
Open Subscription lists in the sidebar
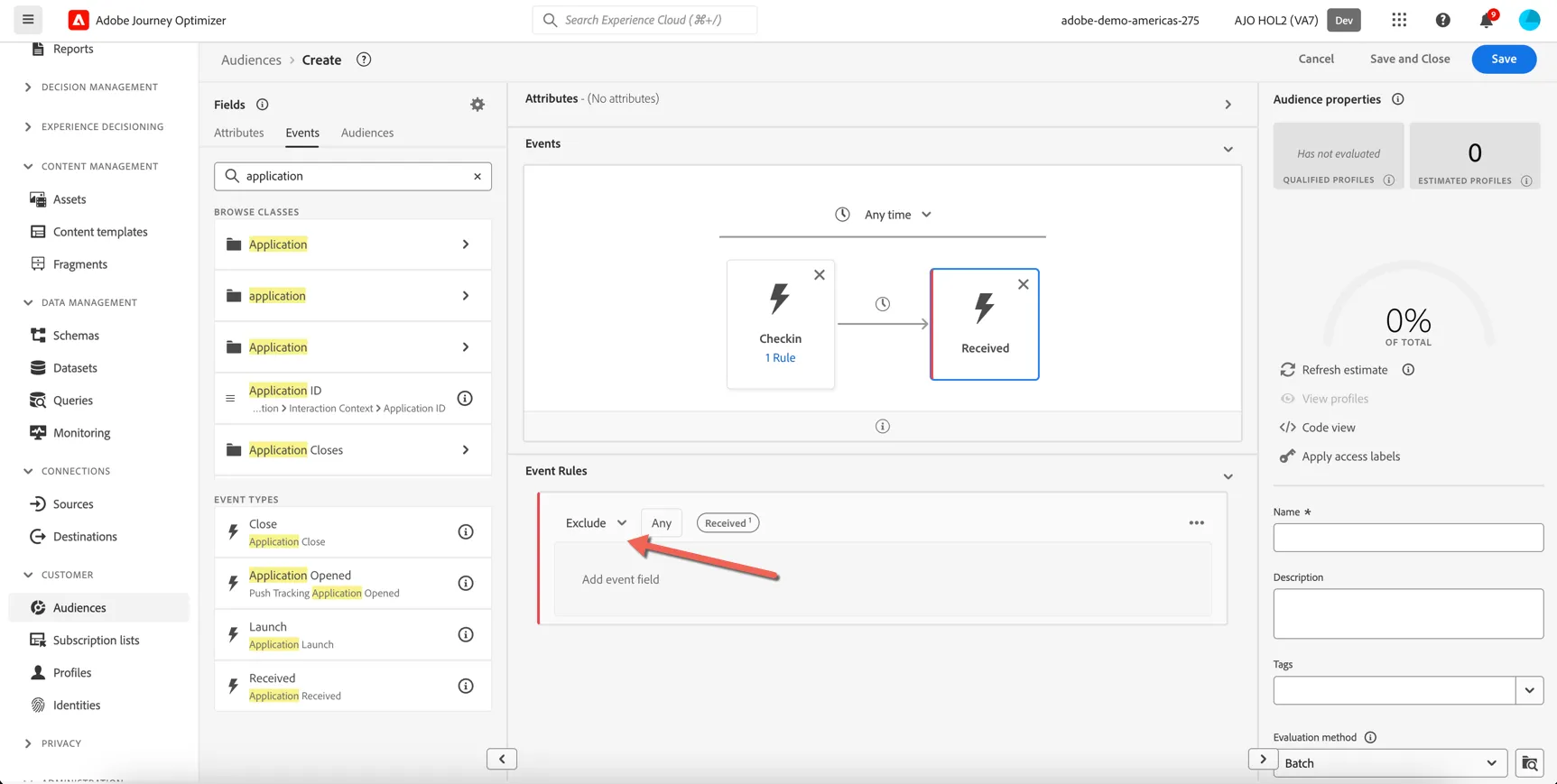(x=96, y=641)
